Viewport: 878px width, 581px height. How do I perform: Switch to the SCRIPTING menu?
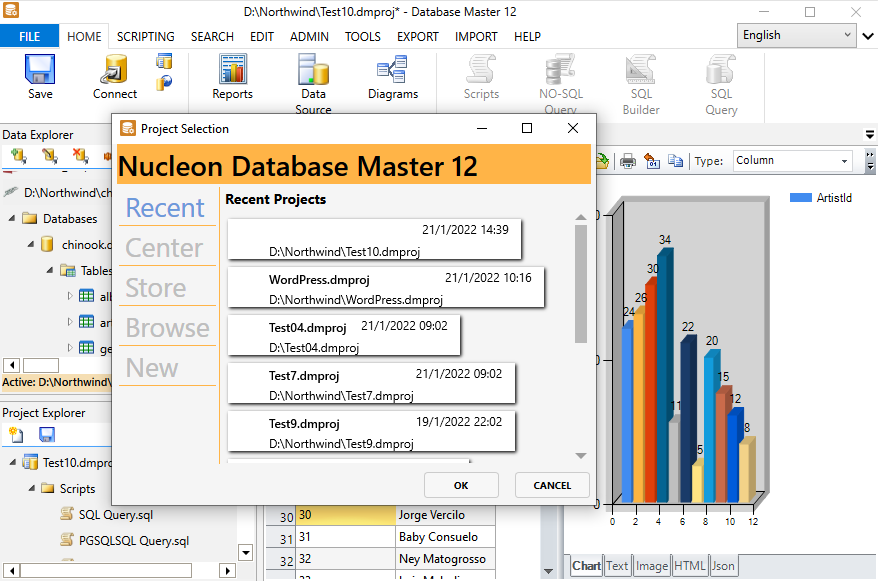(145, 36)
